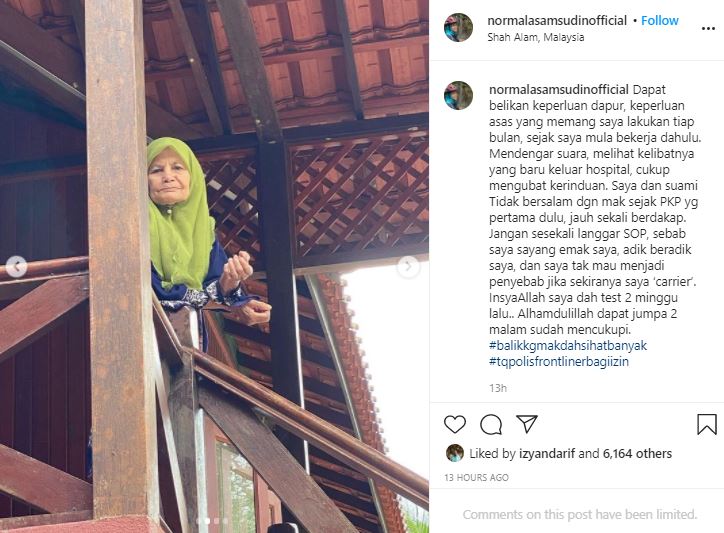
Task: Go to the next photo with right arrow
Action: pos(408,266)
